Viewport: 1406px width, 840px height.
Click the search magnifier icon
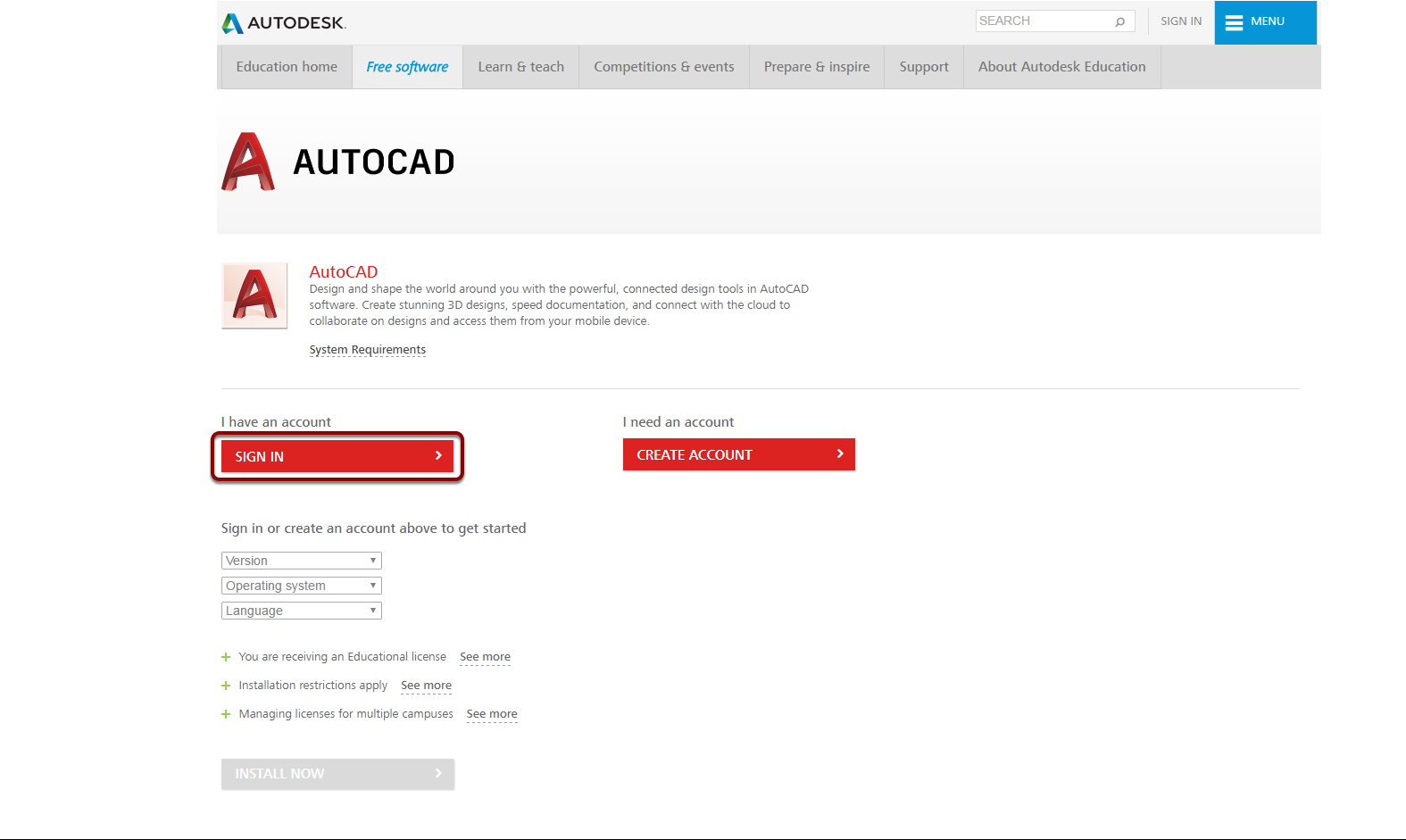[1119, 21]
